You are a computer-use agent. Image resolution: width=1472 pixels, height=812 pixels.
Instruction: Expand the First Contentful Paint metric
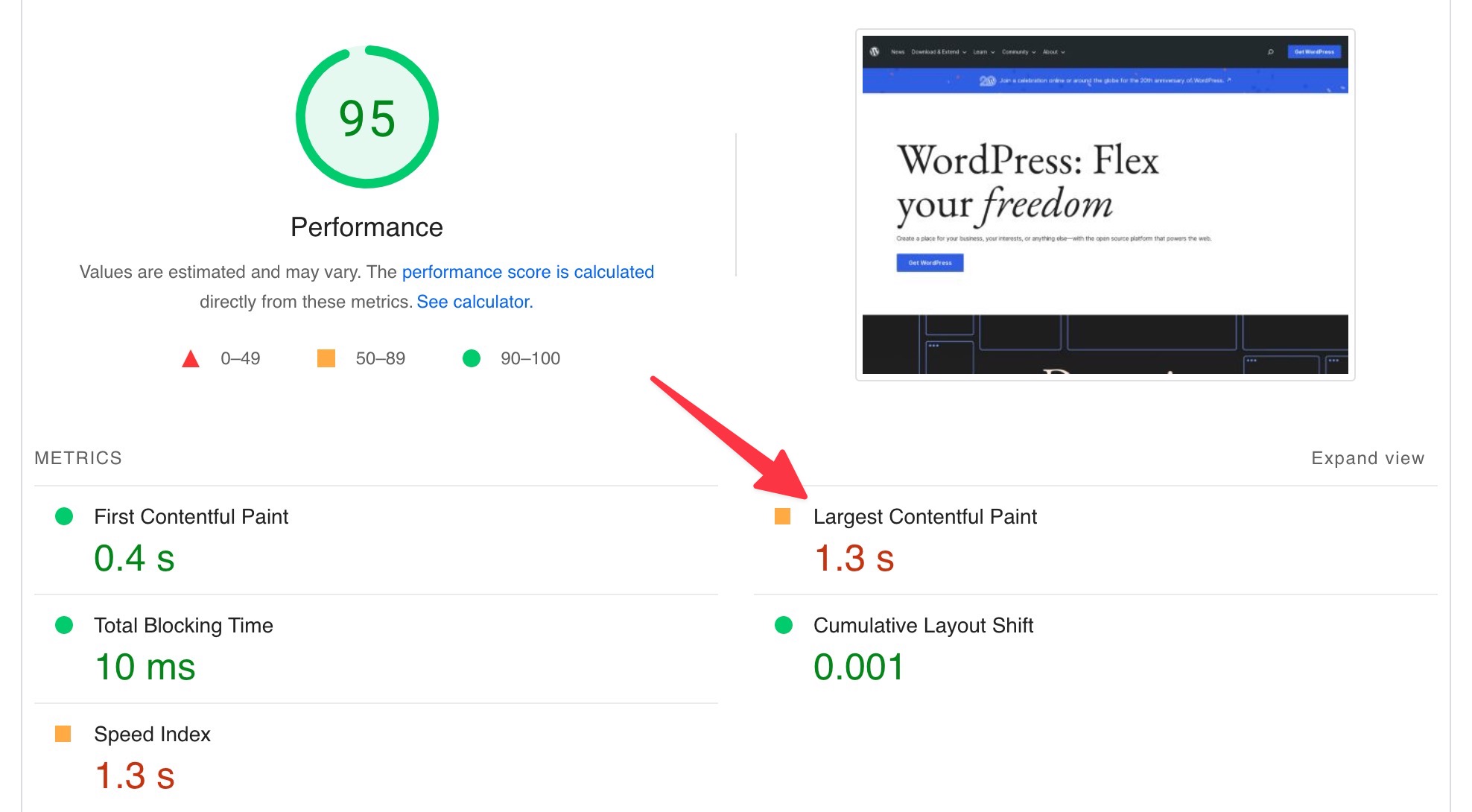(x=191, y=516)
